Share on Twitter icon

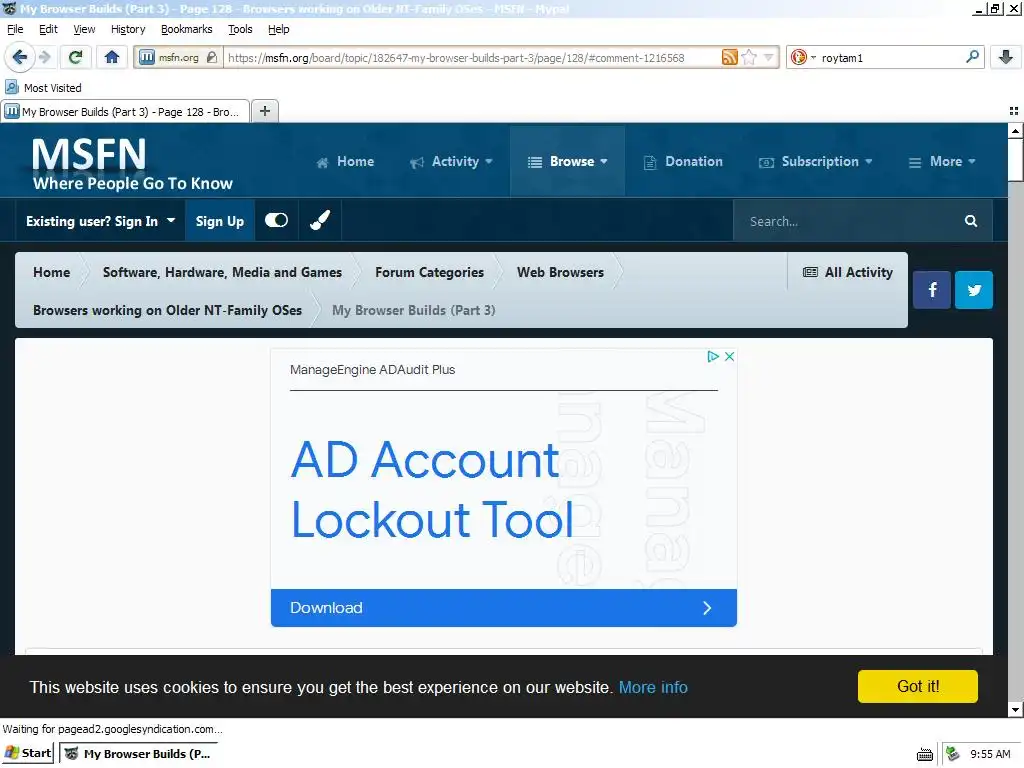coord(974,289)
